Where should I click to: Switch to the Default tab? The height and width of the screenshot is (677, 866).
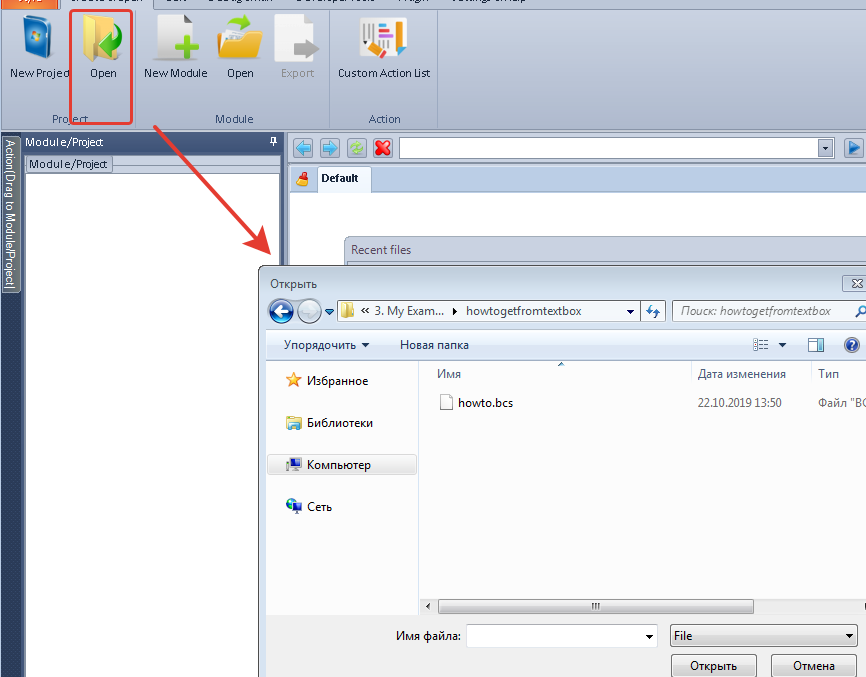[x=339, y=178]
